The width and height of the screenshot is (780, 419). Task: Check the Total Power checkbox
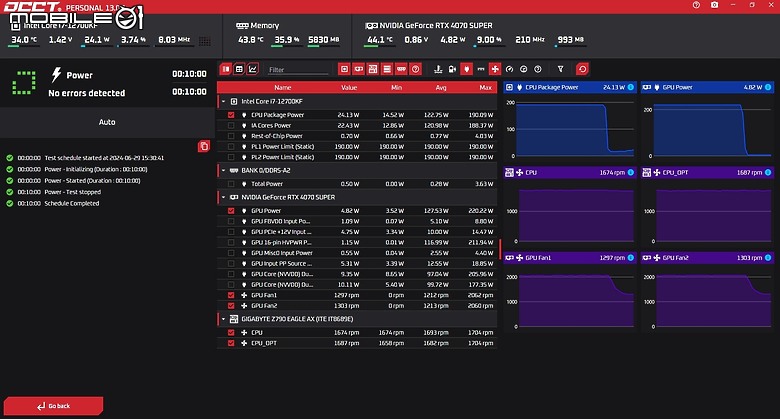[x=231, y=184]
